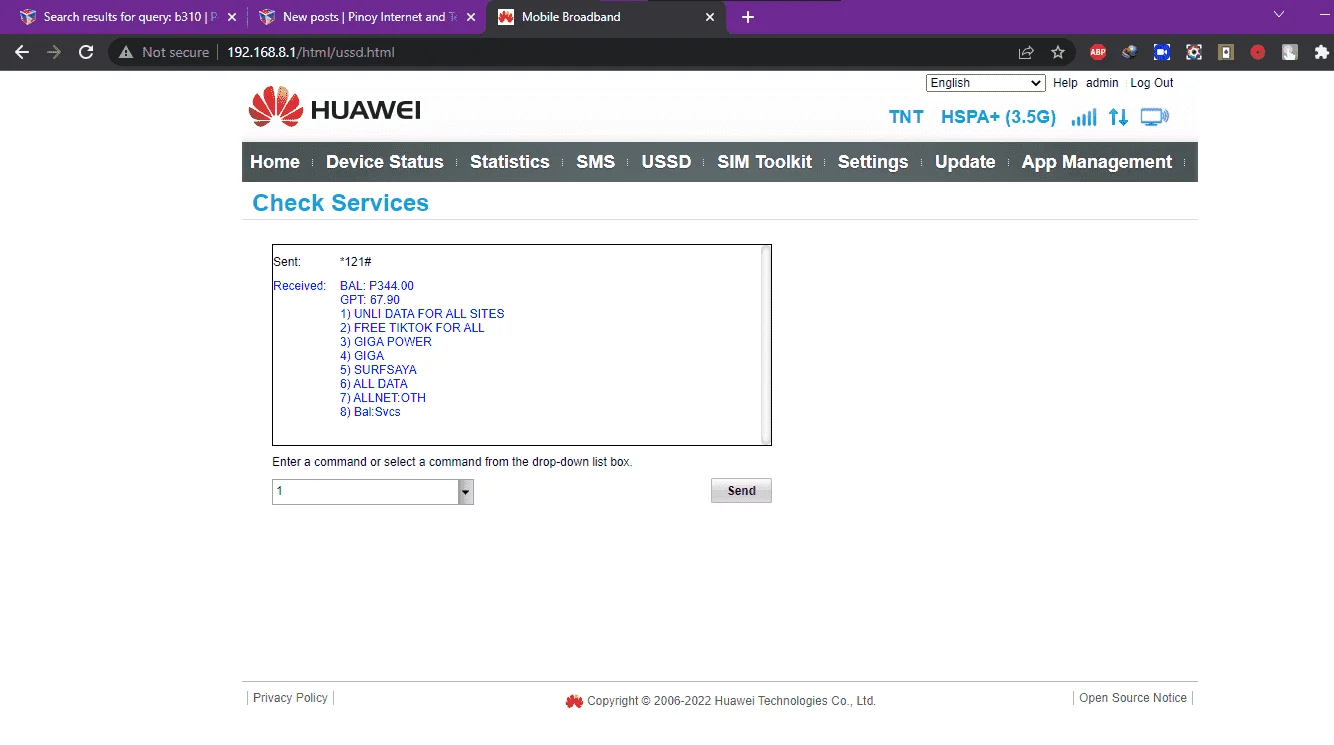Click the Huawei logo in the footer
Image resolution: width=1334 pixels, height=745 pixels.
[x=574, y=701]
